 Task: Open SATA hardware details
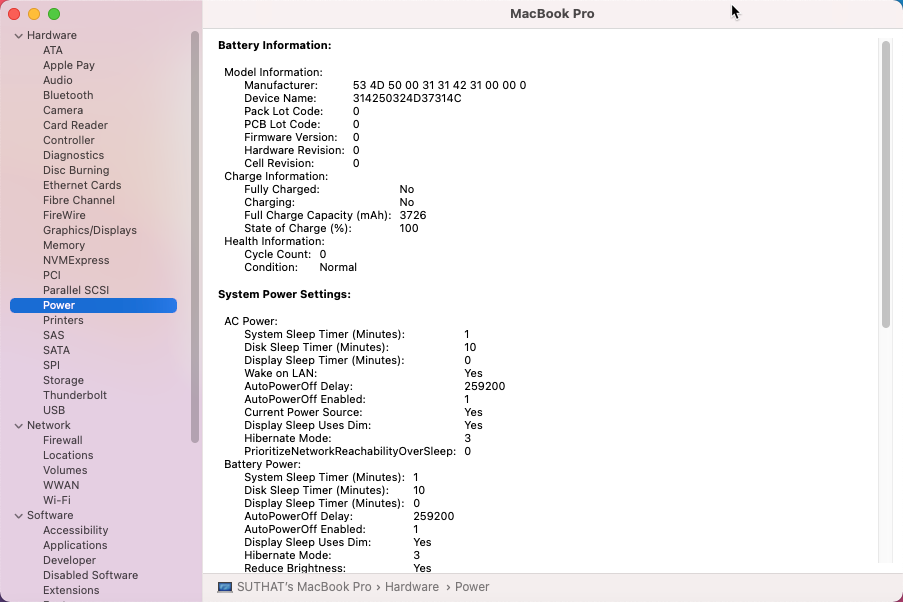(x=56, y=350)
